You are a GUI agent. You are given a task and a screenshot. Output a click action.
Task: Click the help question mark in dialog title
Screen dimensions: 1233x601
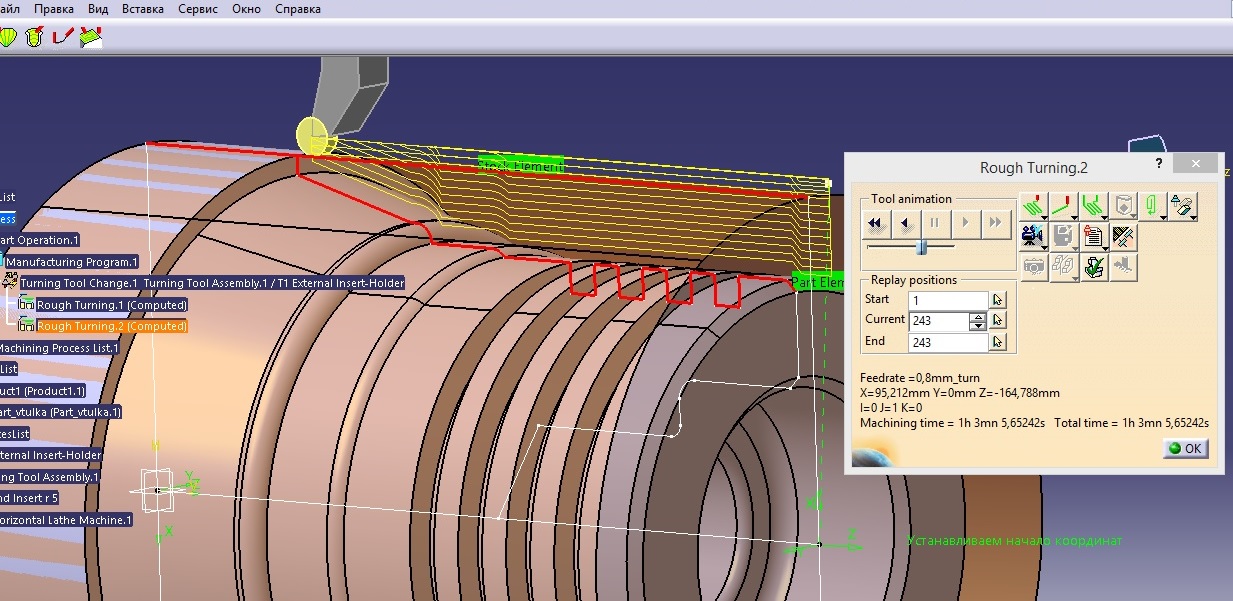click(x=1158, y=164)
